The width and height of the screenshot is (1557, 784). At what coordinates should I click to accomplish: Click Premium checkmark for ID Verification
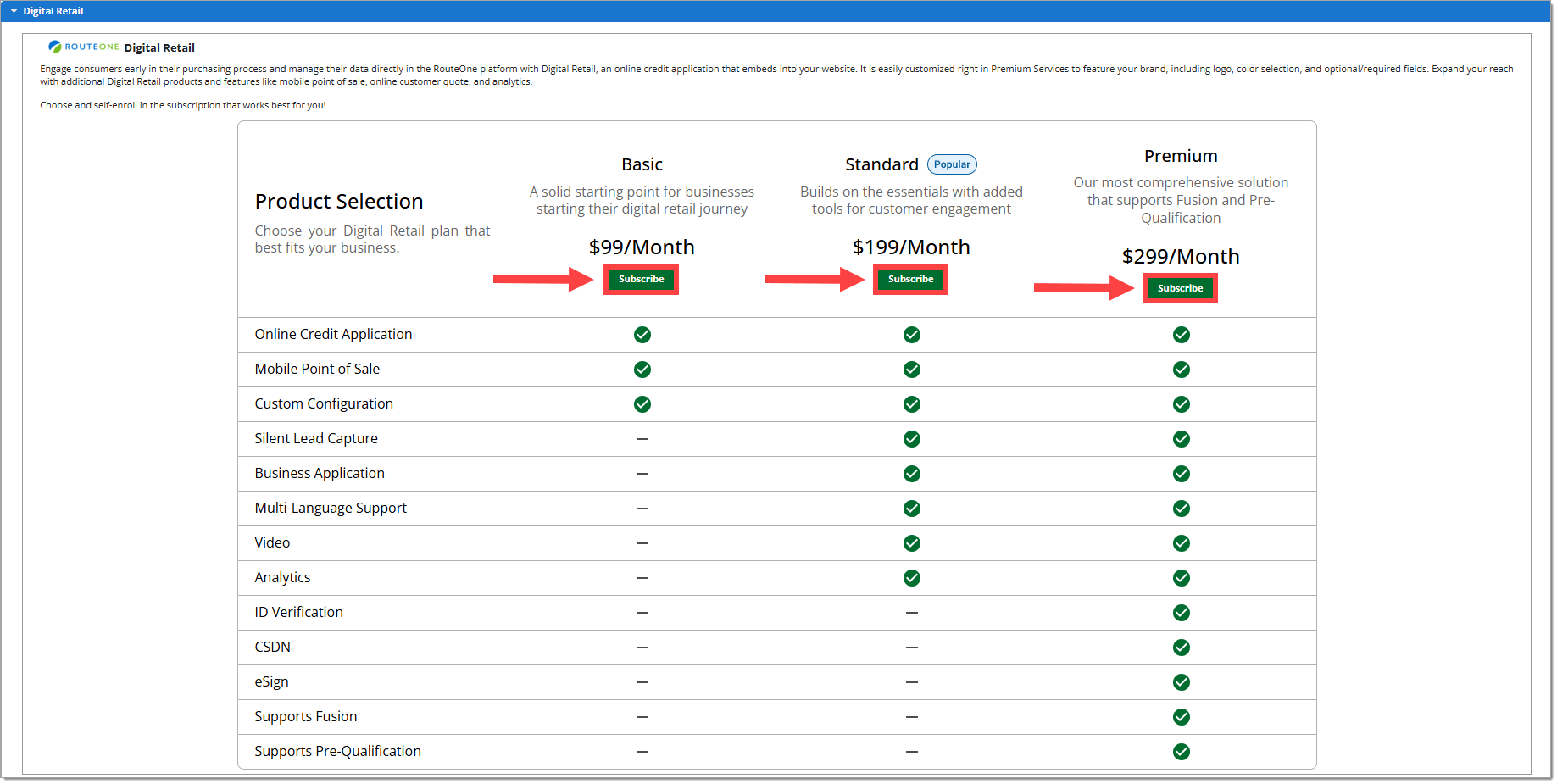click(1181, 613)
